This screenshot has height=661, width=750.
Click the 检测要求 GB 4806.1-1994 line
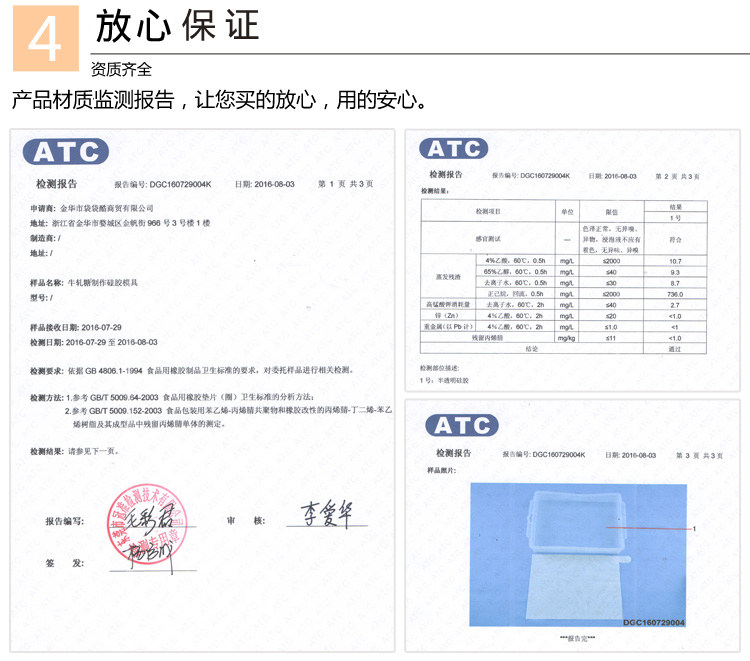click(191, 370)
